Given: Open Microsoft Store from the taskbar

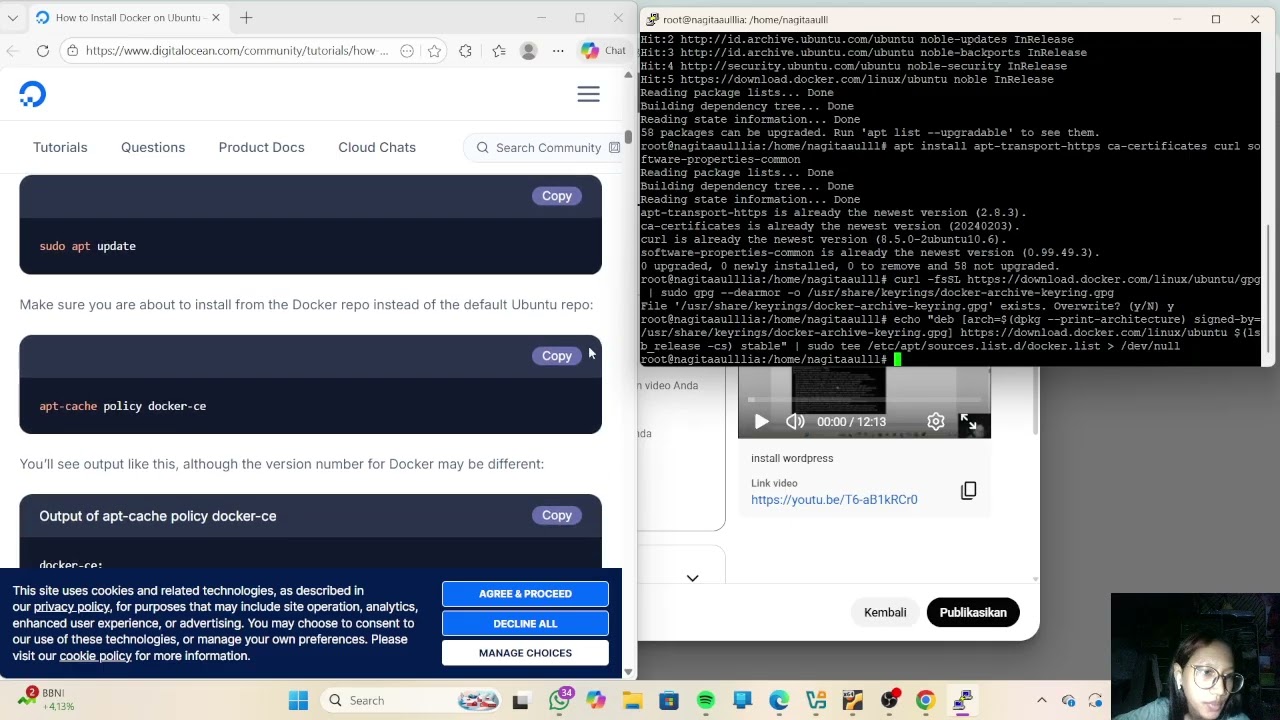Looking at the screenshot, I should tap(669, 701).
